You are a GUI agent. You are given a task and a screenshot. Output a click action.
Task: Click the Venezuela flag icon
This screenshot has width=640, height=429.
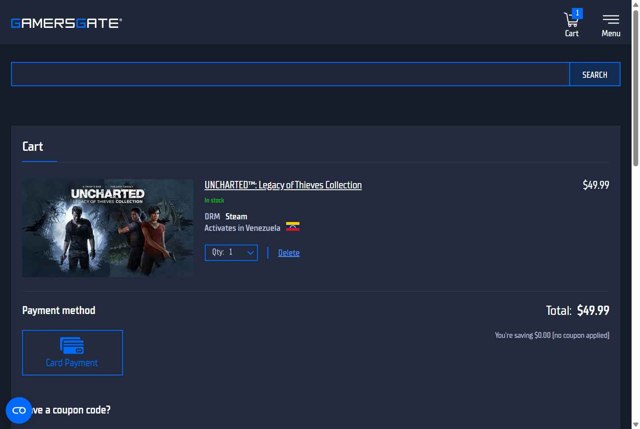tap(293, 227)
